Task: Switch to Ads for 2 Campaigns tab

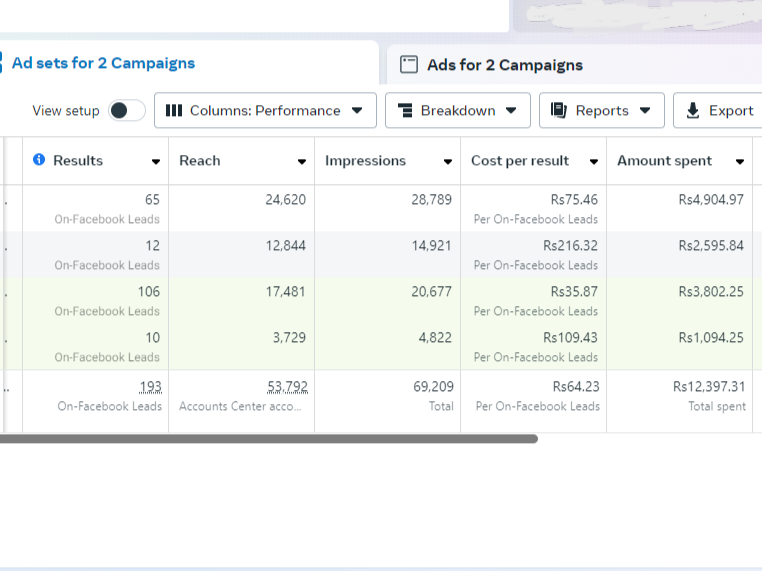Action: pos(504,65)
